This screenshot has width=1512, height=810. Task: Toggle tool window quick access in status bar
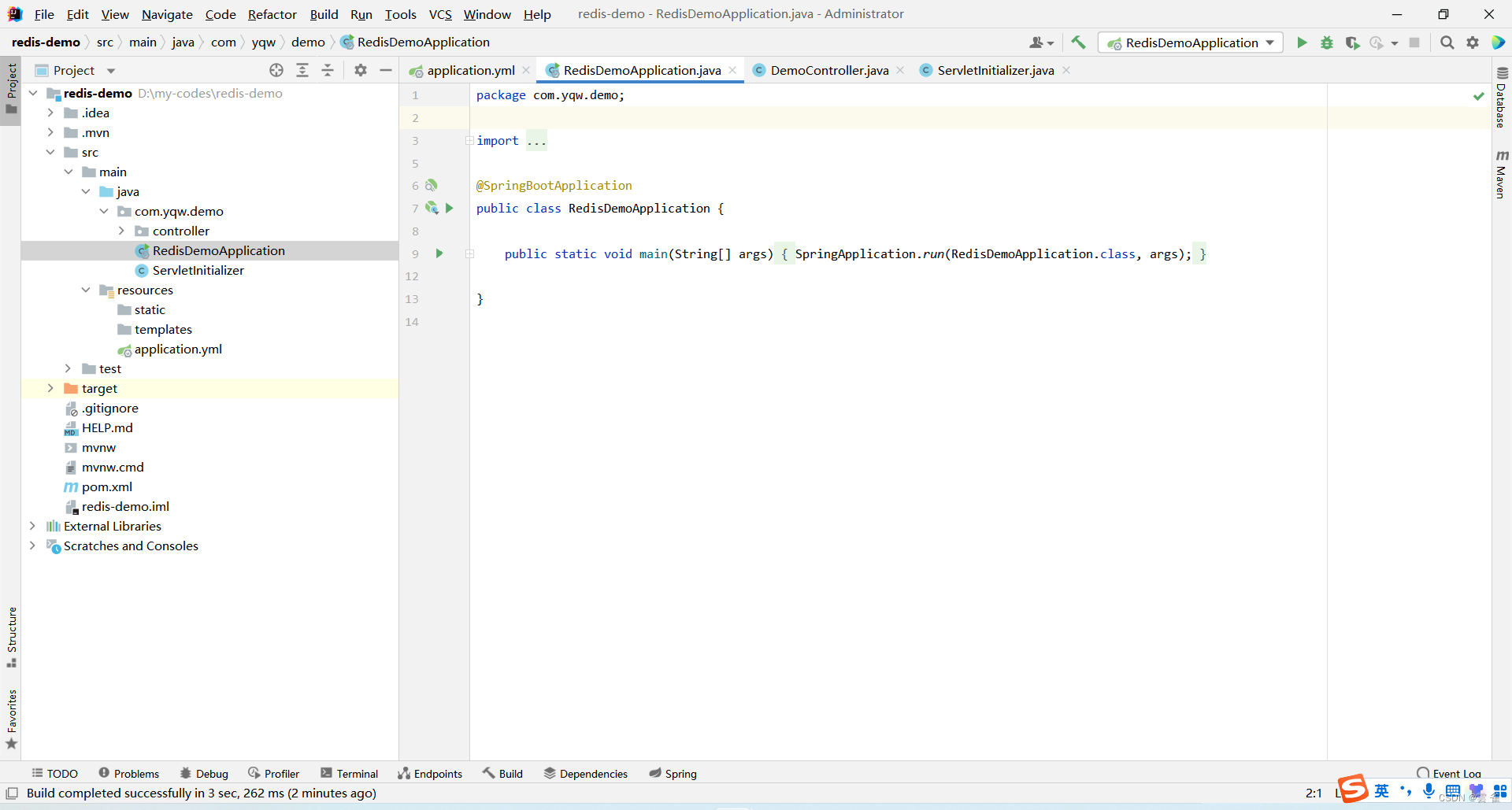[x=12, y=793]
